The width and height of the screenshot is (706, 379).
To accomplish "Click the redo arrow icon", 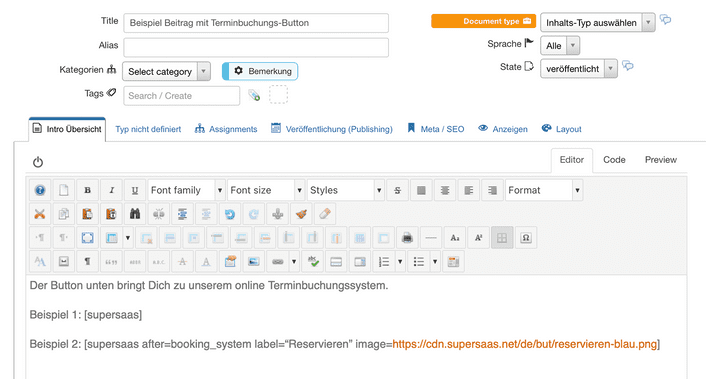I will click(253, 214).
